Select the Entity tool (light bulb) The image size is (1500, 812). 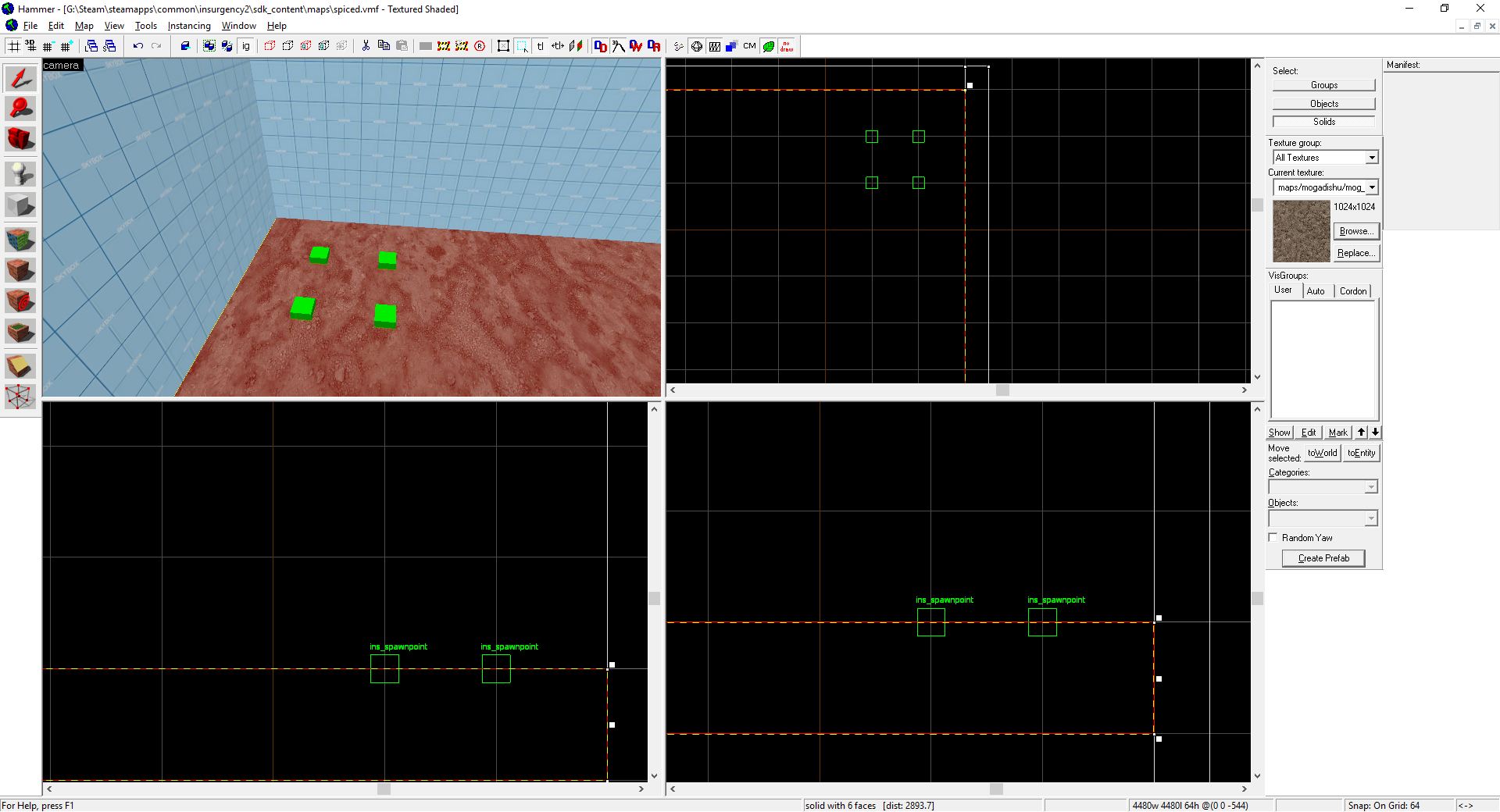point(20,173)
